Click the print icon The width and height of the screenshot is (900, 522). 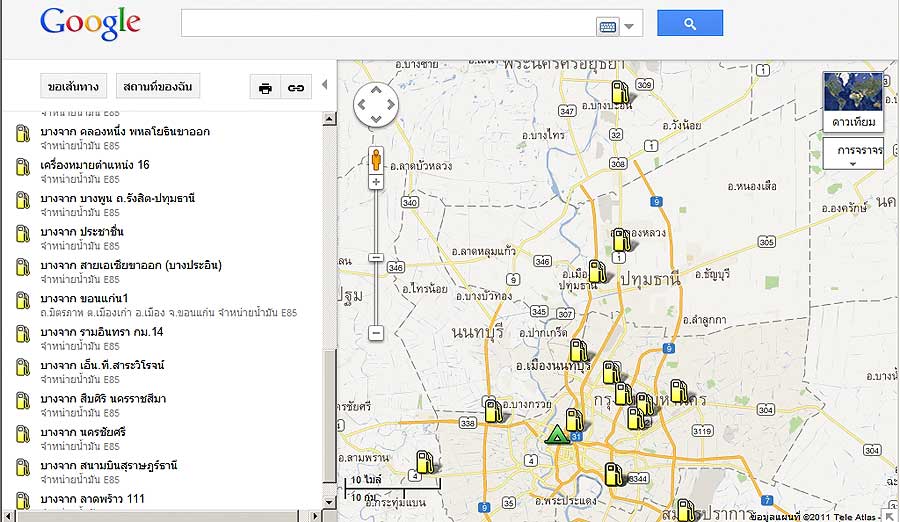(x=265, y=87)
